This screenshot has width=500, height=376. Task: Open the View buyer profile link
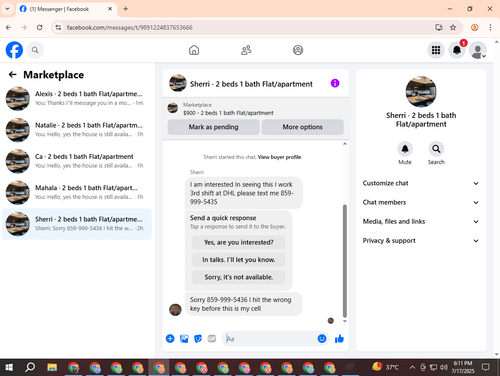[x=279, y=157]
